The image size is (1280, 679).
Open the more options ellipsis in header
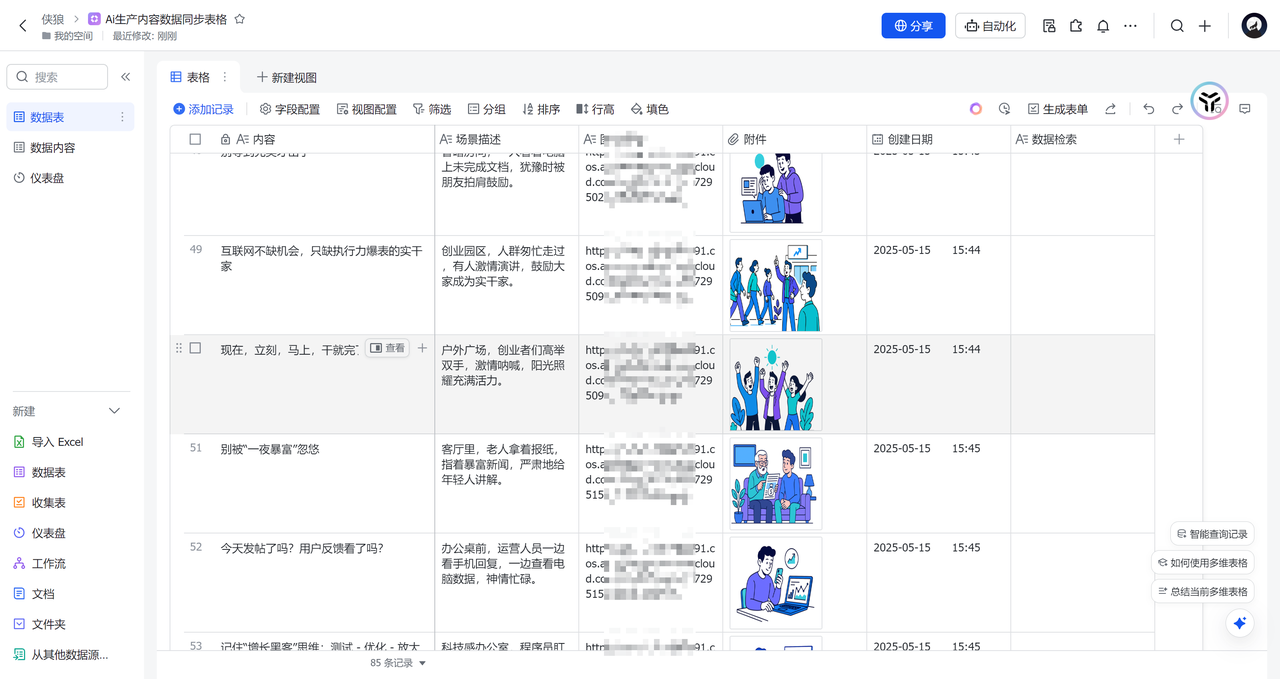[x=1130, y=26]
